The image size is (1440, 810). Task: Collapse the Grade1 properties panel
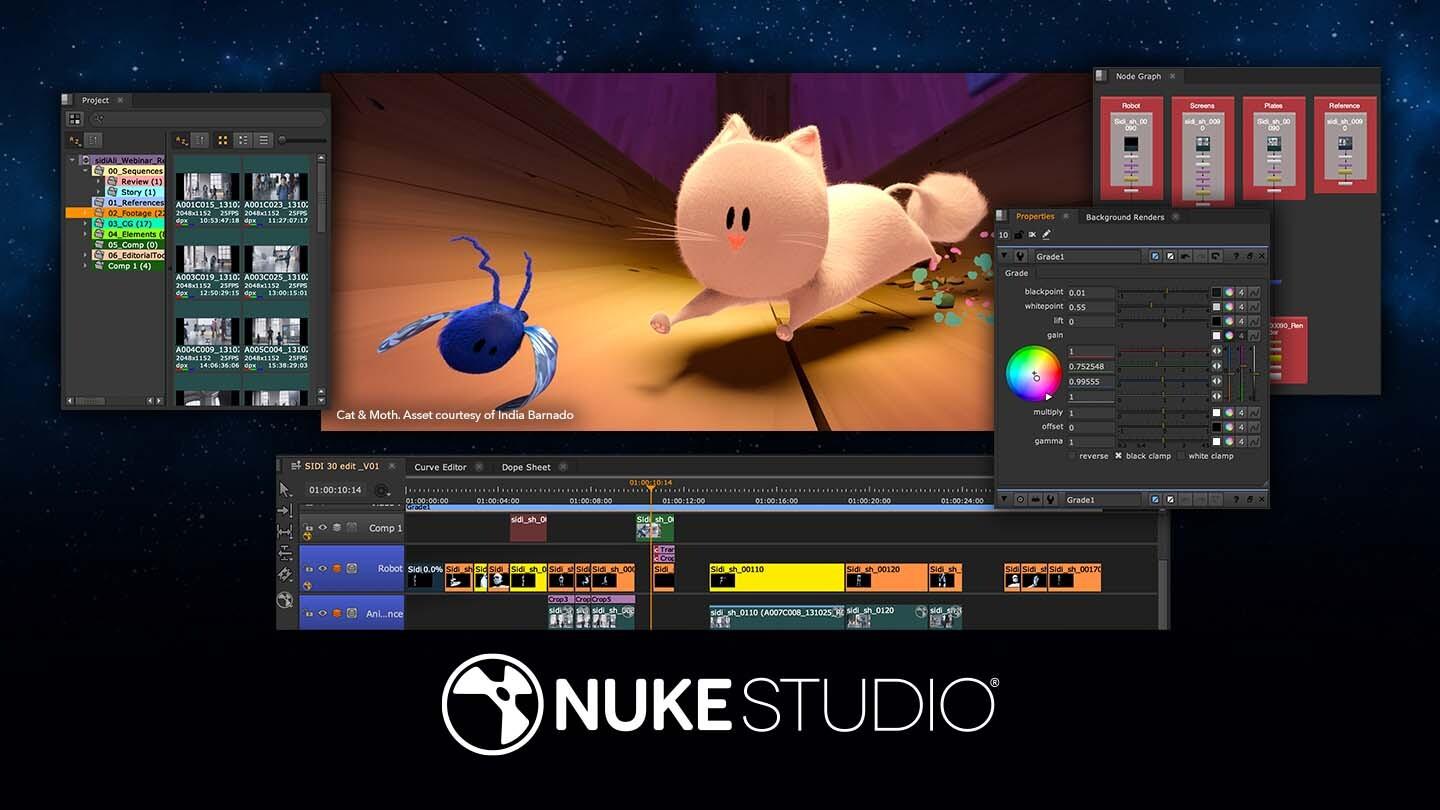coord(1003,255)
